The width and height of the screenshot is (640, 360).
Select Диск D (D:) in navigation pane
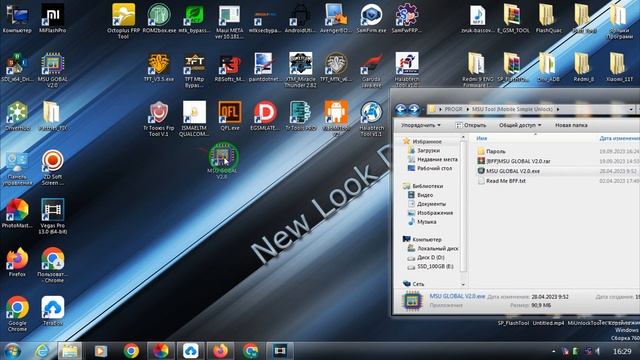pos(426,258)
